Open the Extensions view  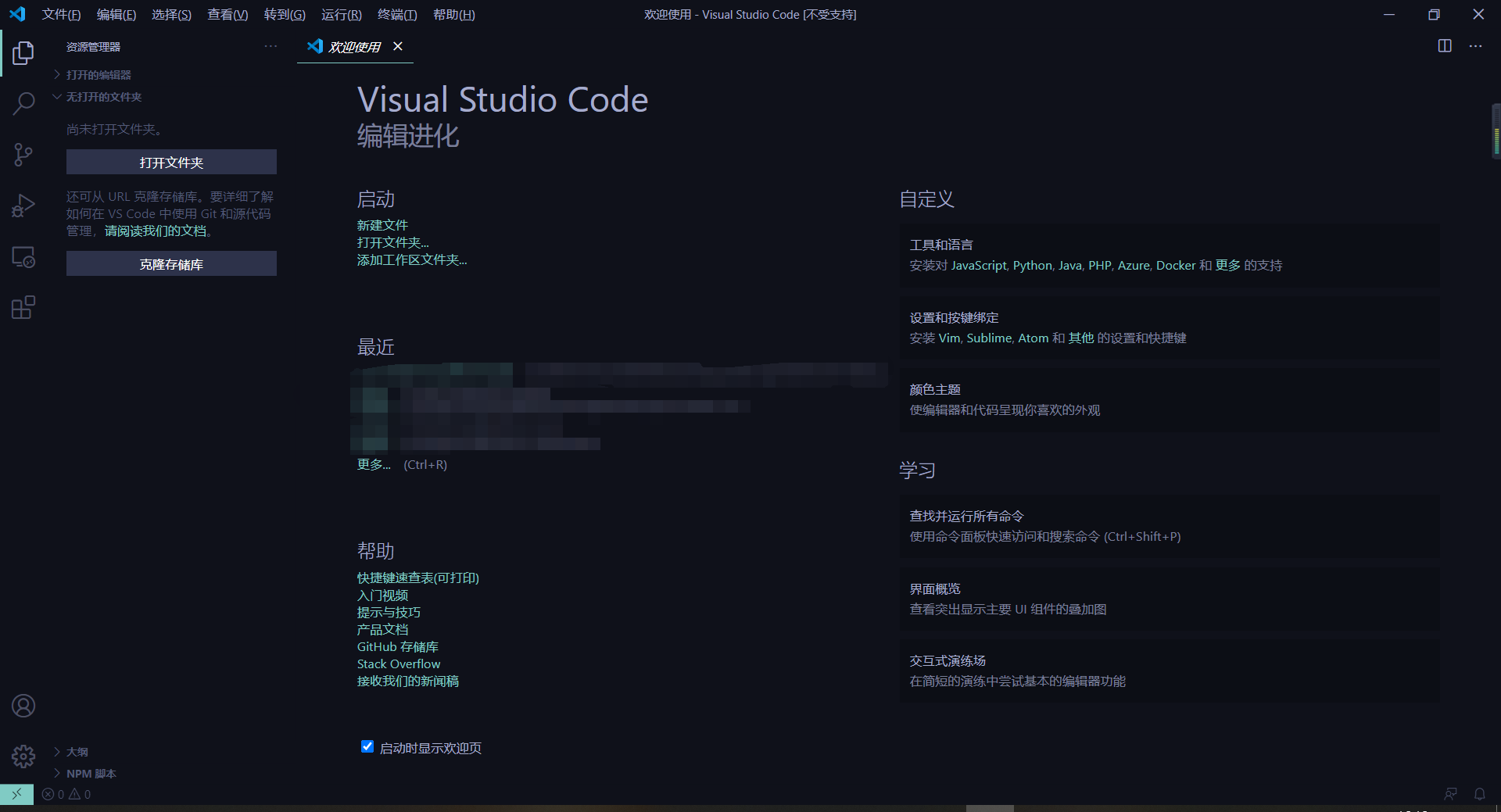(x=23, y=307)
